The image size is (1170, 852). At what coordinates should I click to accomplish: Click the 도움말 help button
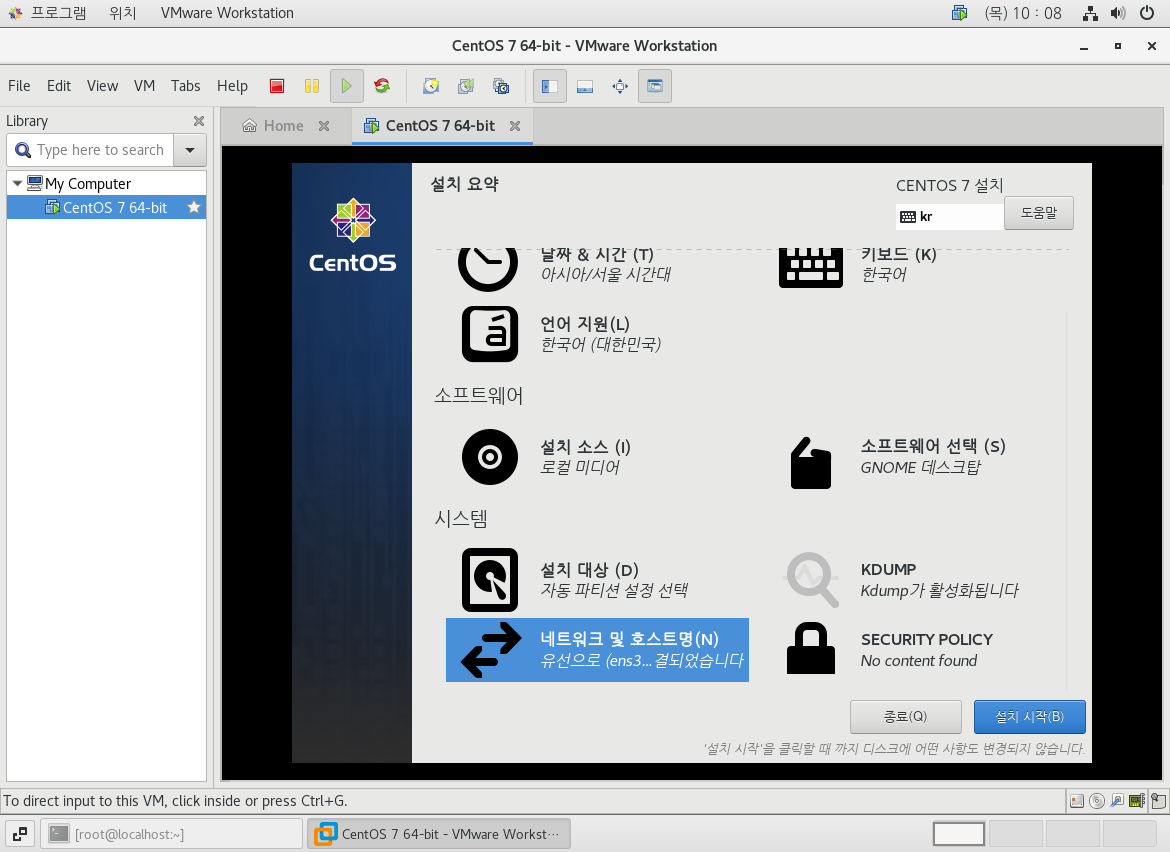(1039, 213)
